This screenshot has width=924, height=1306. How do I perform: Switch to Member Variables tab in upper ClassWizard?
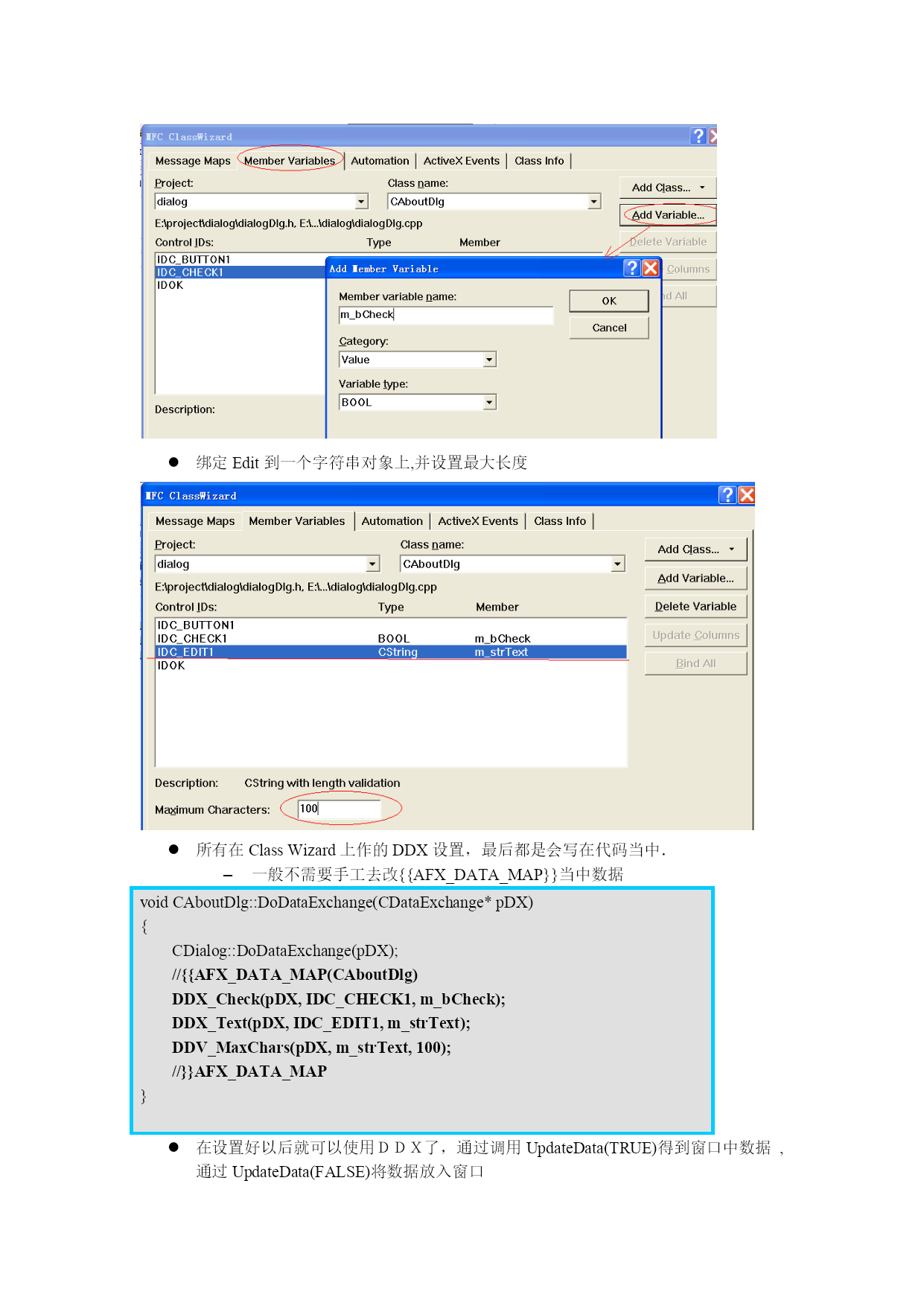[x=290, y=161]
